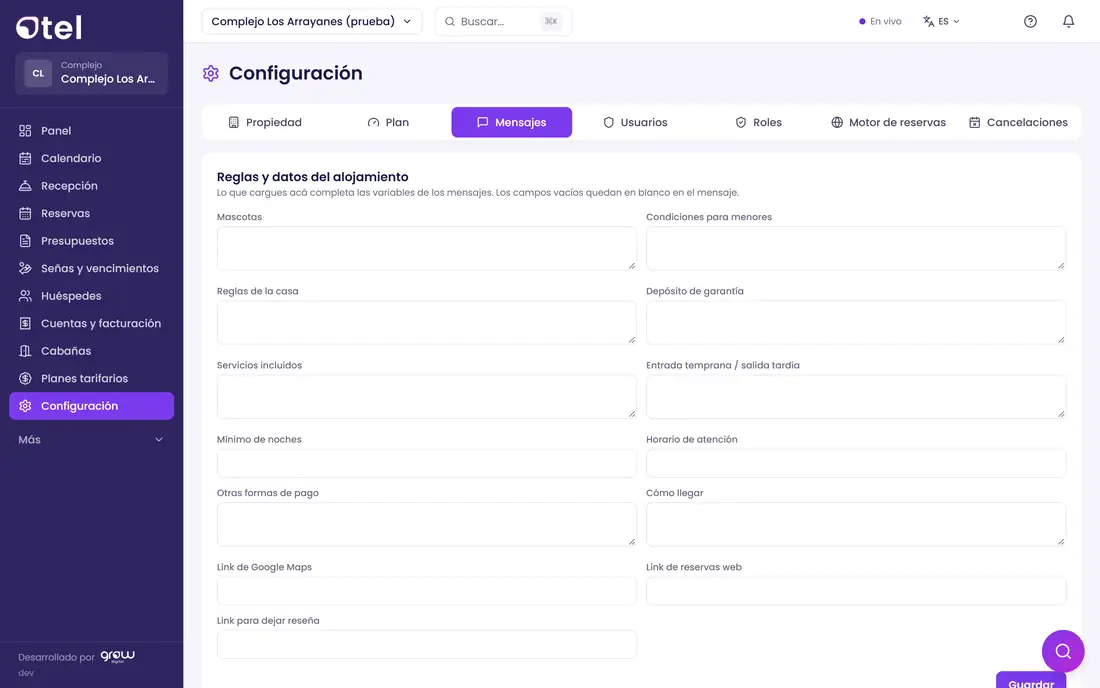Viewport: 1100px width, 688px height.
Task: Click the round purple search chat bubble
Action: point(1063,651)
